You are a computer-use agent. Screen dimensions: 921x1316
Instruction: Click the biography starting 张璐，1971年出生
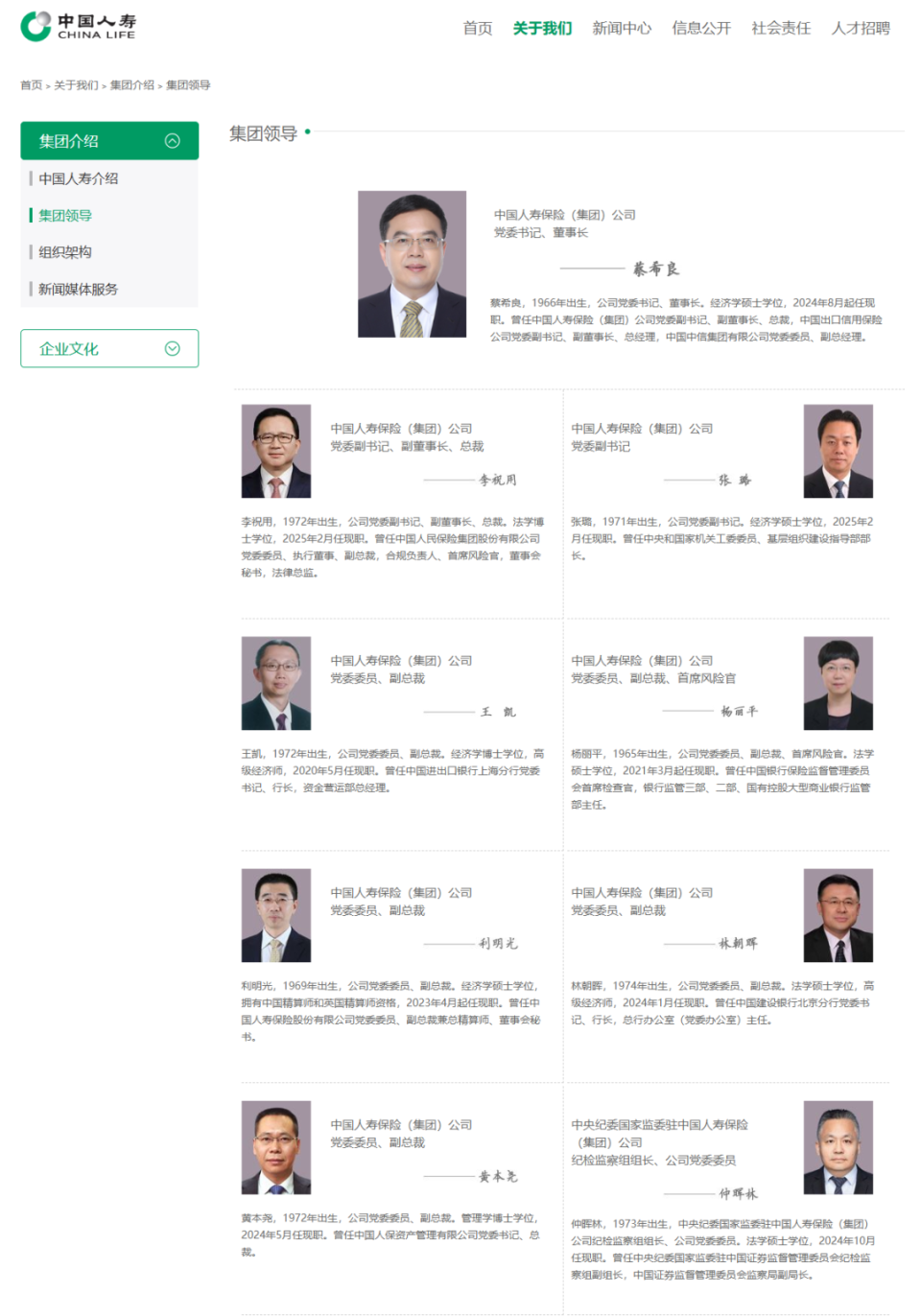coord(721,539)
